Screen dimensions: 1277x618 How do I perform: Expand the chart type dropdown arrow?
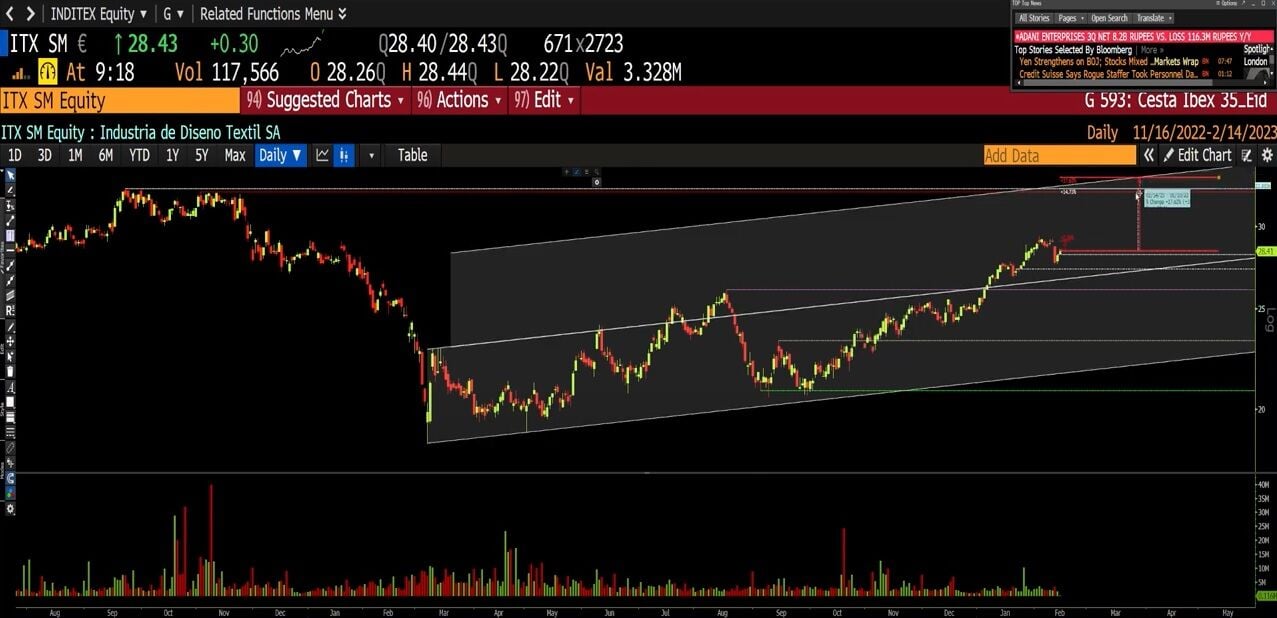(372, 155)
